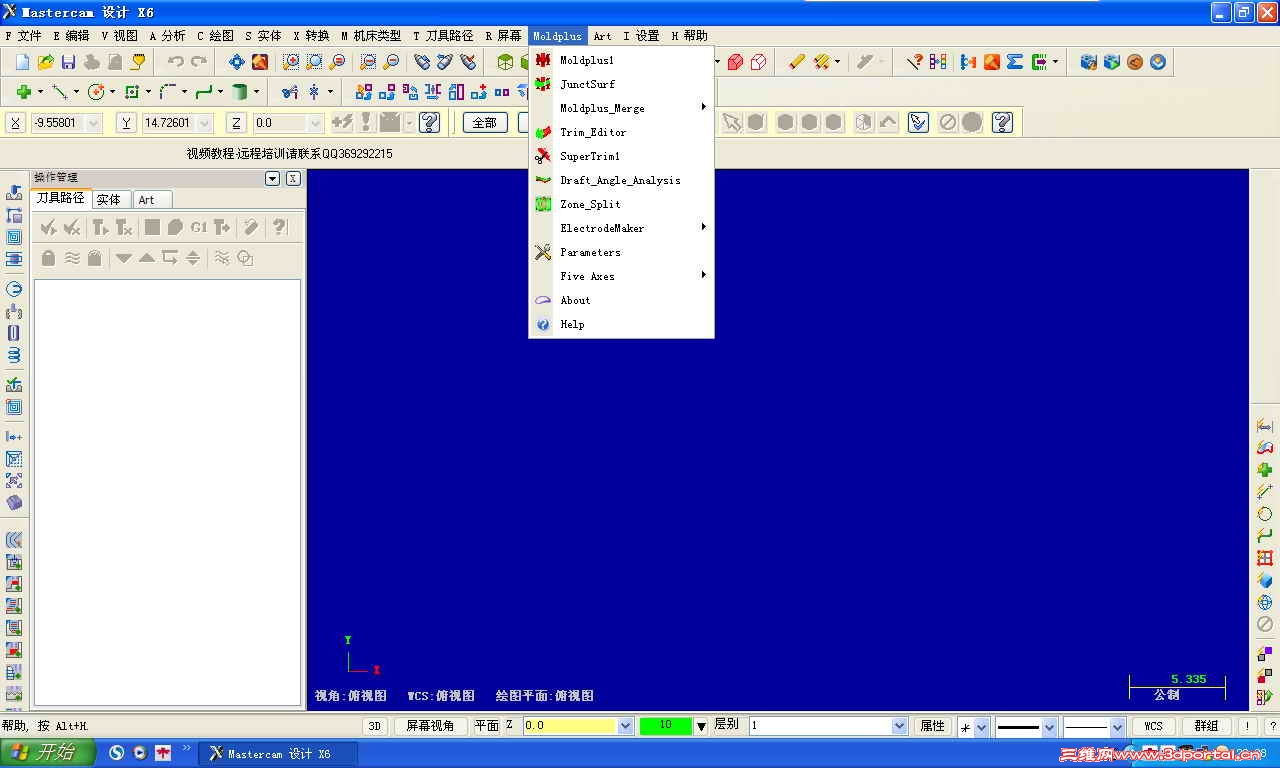
Task: Toggle the 3D mode button in status bar
Action: click(374, 726)
